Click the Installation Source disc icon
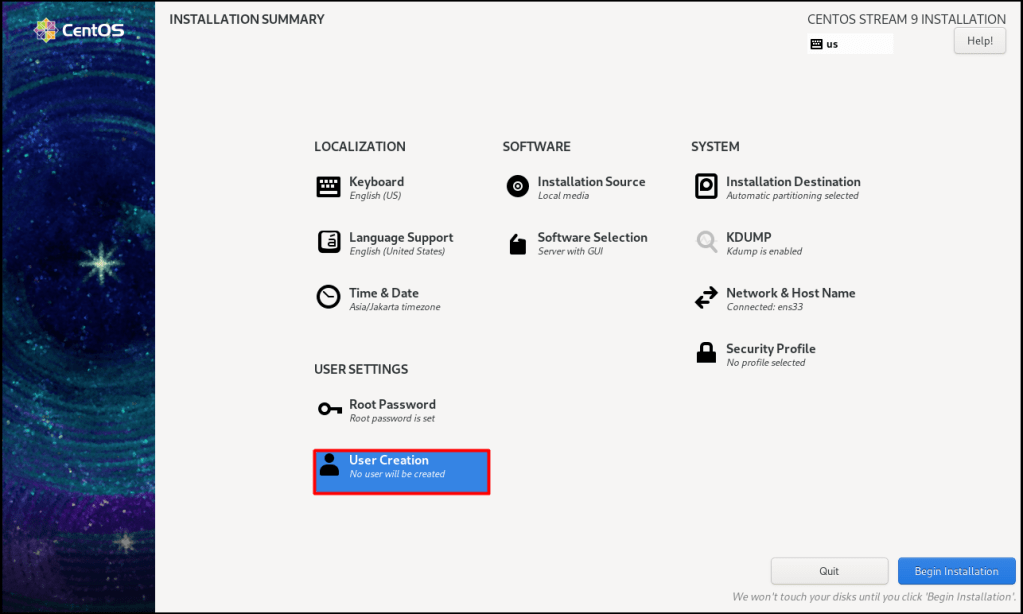Image resolution: width=1023 pixels, height=614 pixels. point(517,186)
